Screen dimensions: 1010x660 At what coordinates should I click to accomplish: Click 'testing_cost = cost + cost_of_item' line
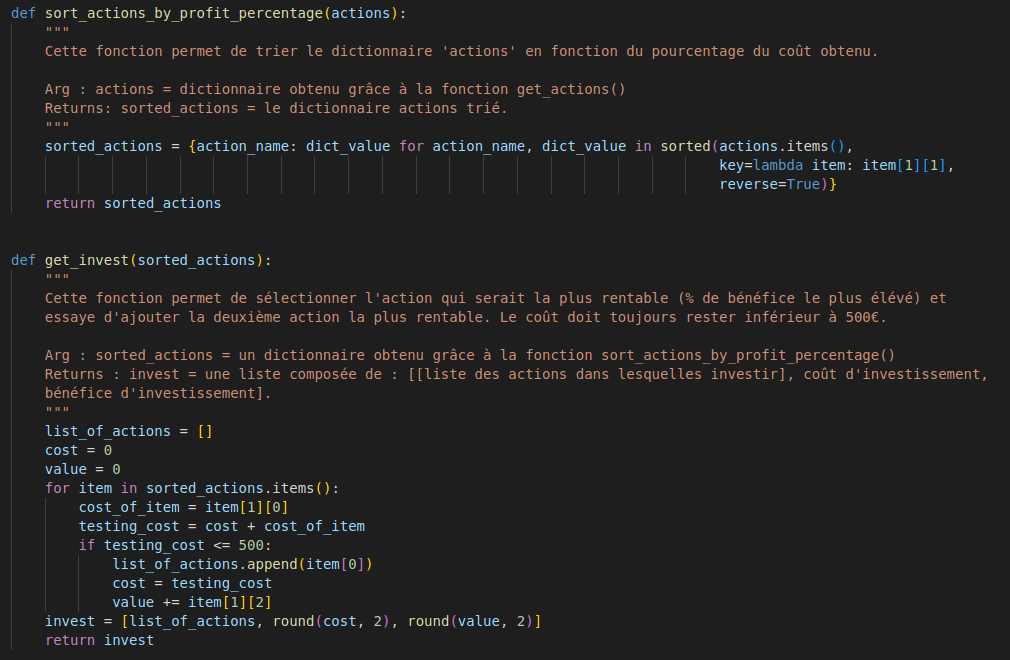point(222,526)
